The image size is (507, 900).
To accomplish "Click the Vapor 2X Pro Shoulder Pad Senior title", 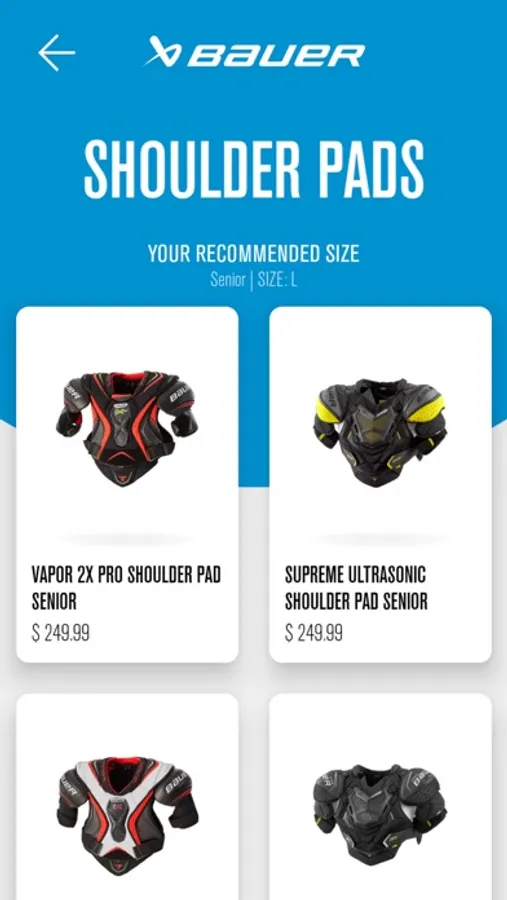I will click(126, 588).
